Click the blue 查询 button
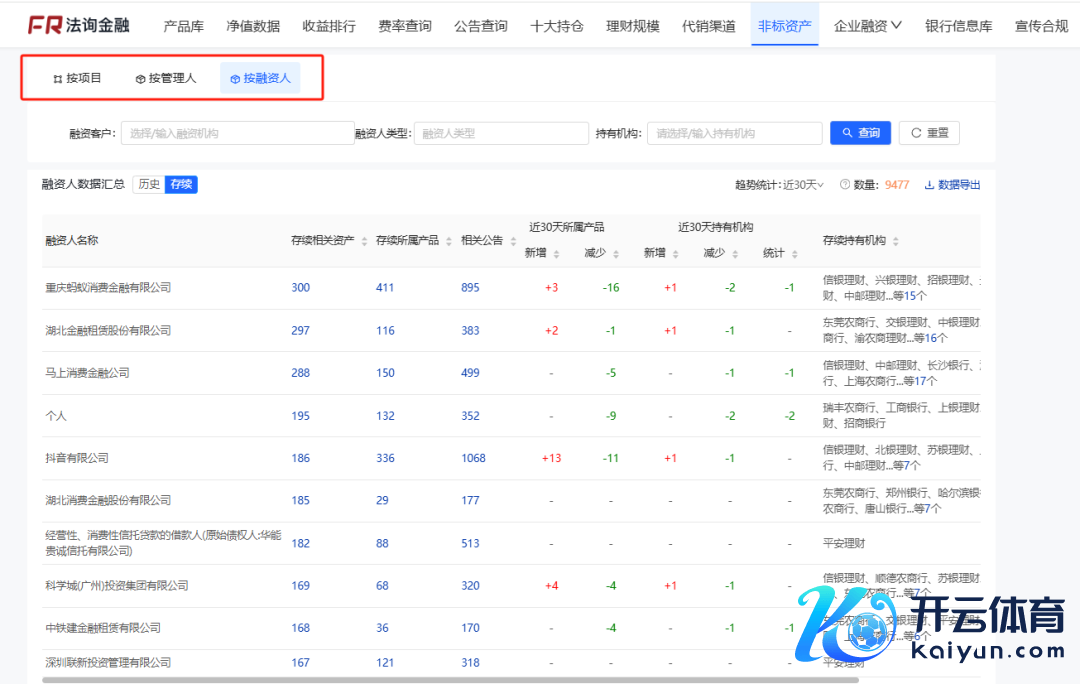The width and height of the screenshot is (1080, 684). 860,133
